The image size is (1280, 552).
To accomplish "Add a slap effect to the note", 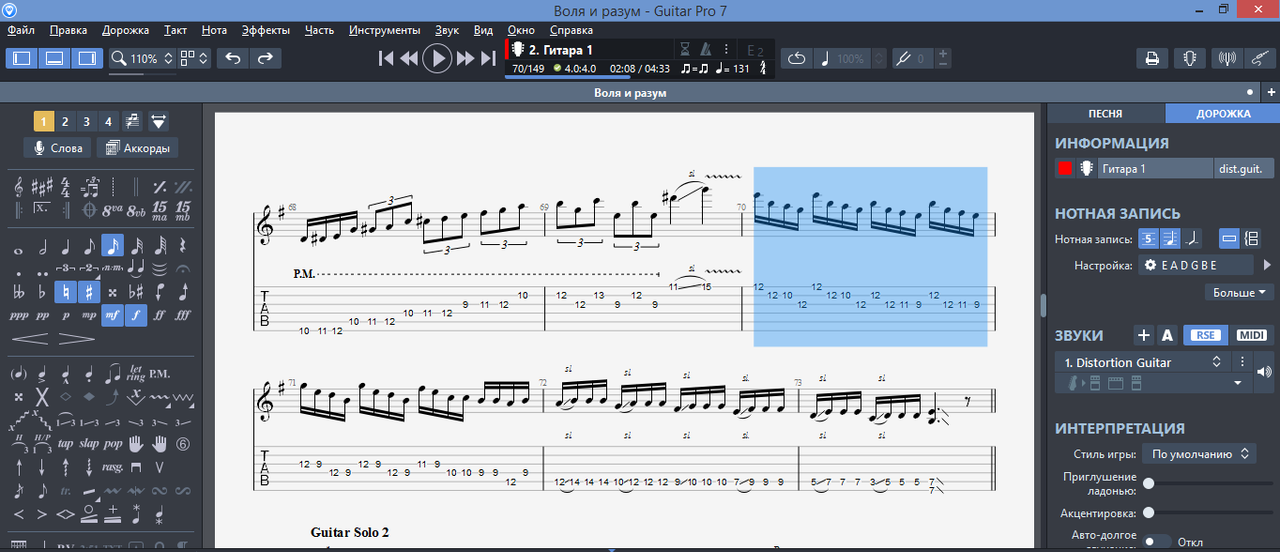I will pos(89,443).
